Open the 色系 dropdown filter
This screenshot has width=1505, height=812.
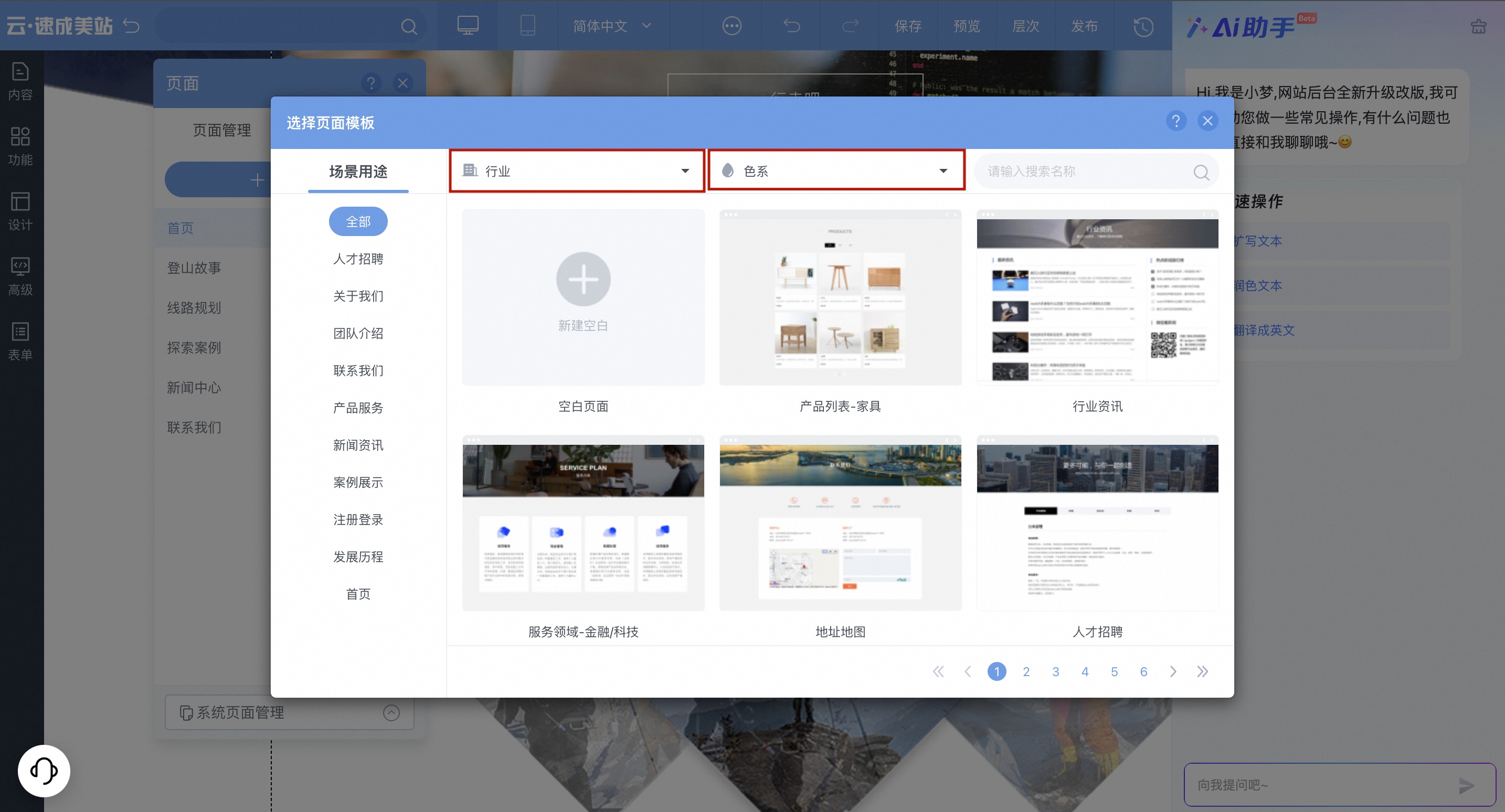836,170
